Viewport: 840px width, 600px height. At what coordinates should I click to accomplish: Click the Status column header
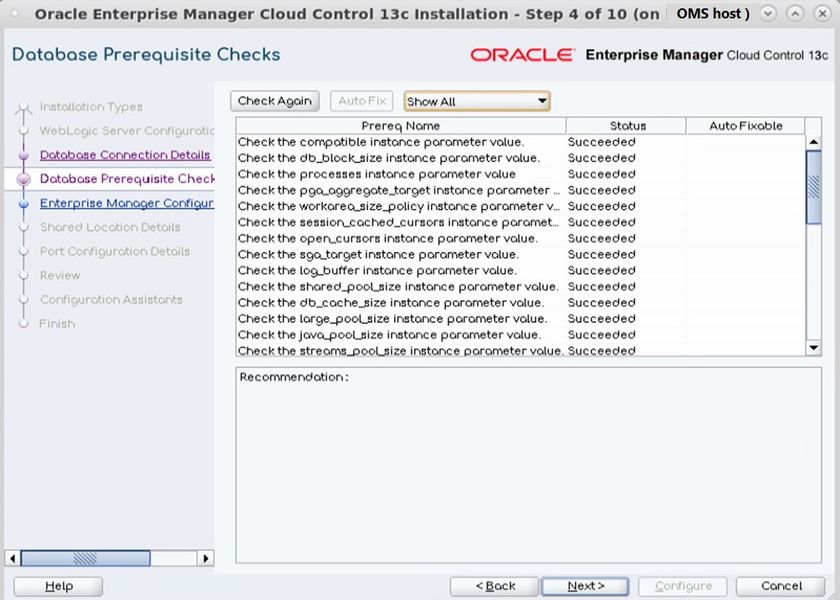[x=627, y=126]
